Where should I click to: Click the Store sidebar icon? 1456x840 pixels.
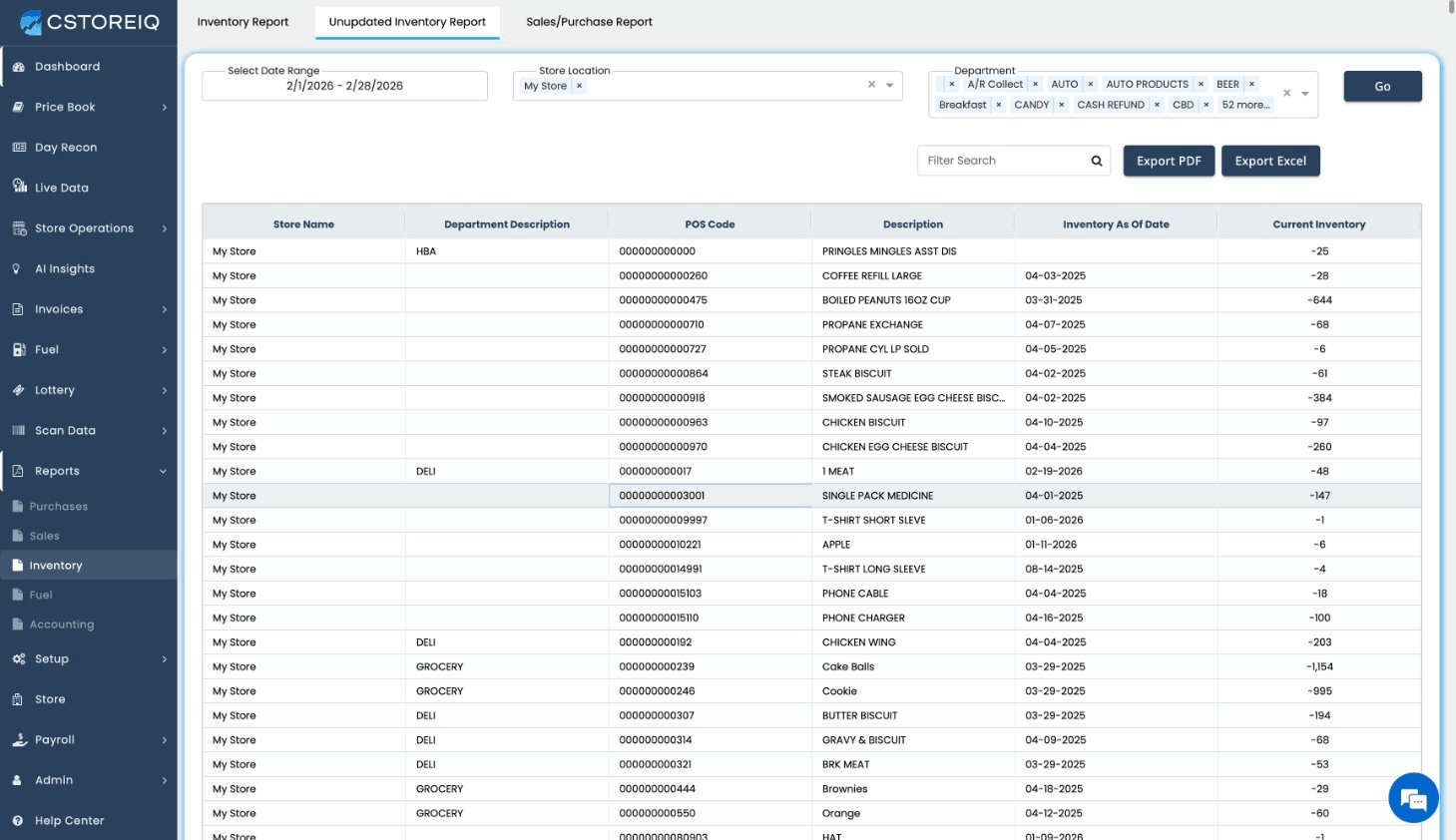18,699
